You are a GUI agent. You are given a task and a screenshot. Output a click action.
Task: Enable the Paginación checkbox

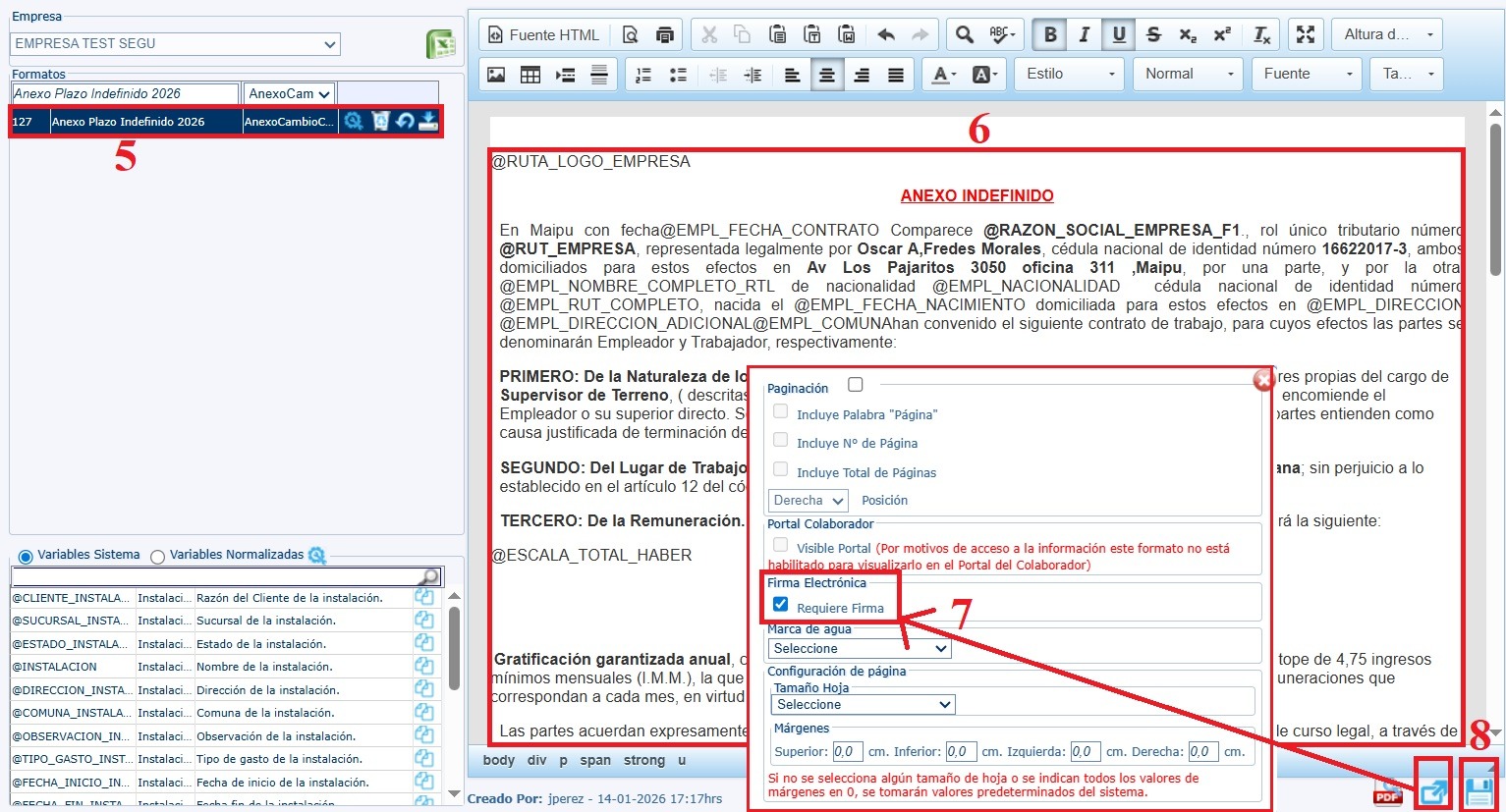(x=856, y=385)
